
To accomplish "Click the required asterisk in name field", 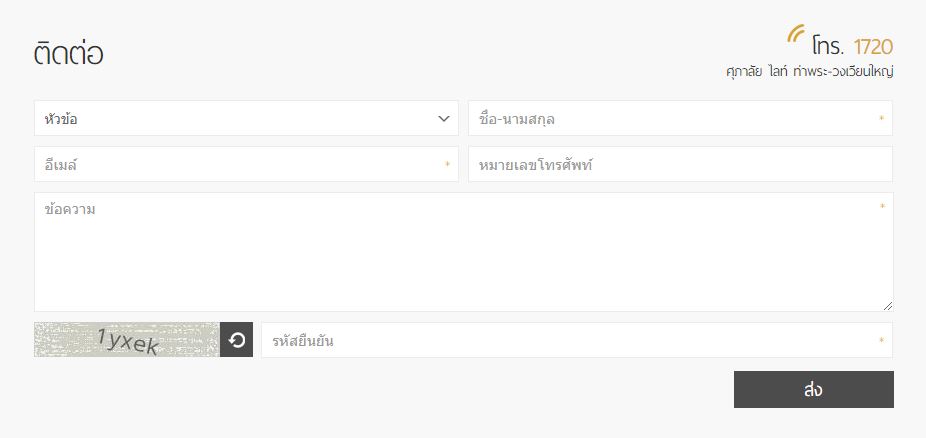I will tap(881, 119).
